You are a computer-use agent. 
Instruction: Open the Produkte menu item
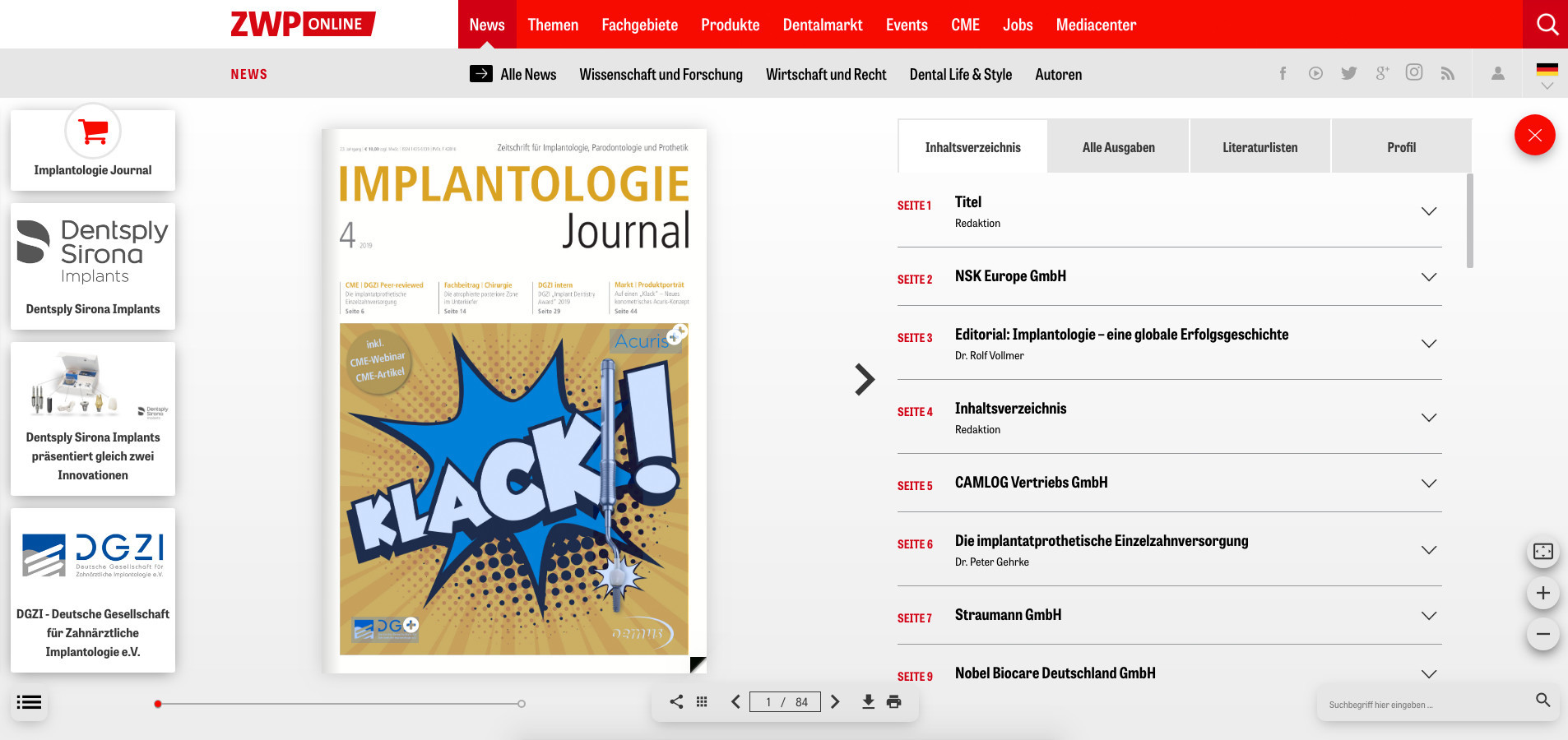(730, 25)
